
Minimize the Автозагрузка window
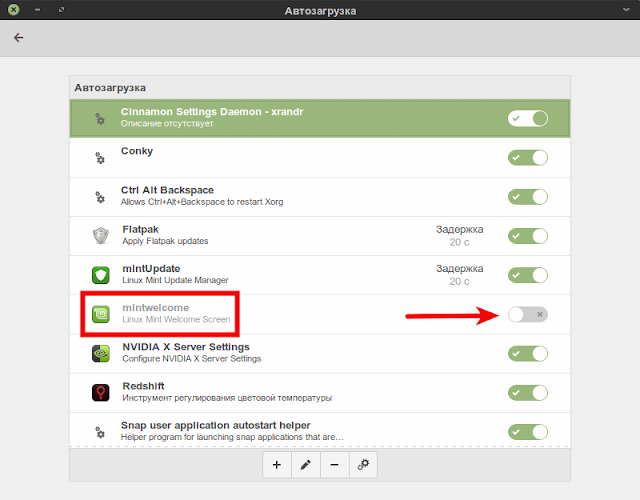[x=38, y=9]
